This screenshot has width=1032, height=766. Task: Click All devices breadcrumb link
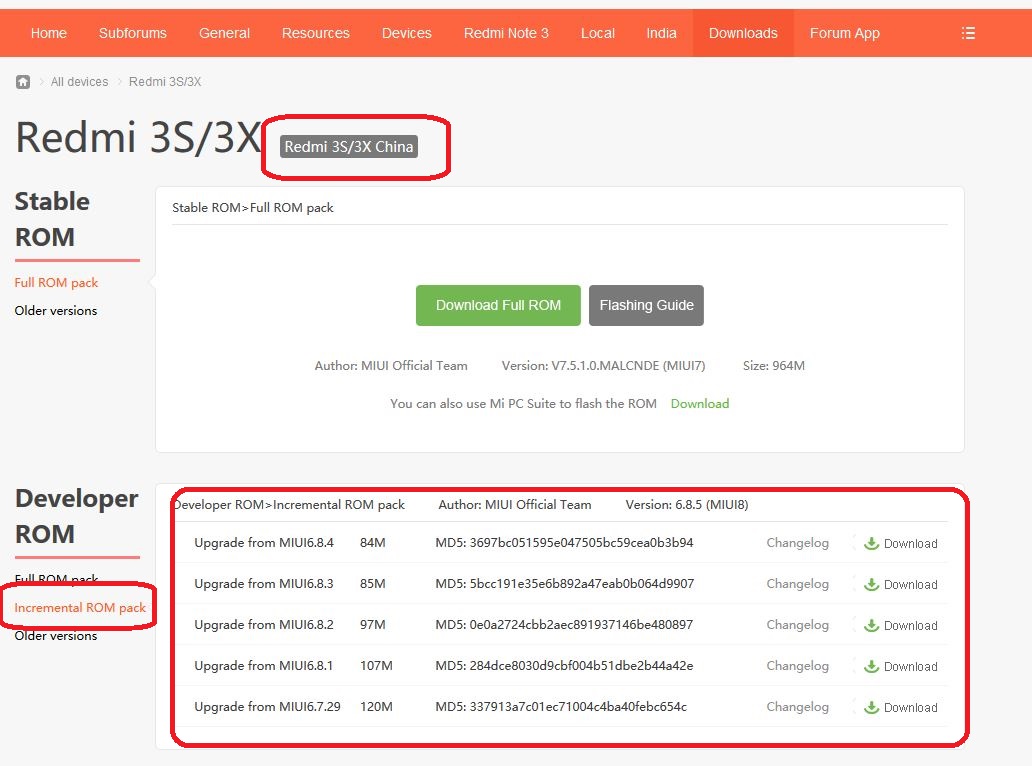pos(79,82)
